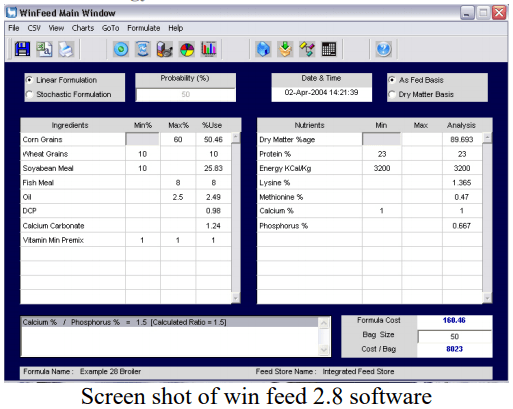The height and width of the screenshot is (409, 513).
Task: Select Linear Formulation radio button
Action: 30,80
